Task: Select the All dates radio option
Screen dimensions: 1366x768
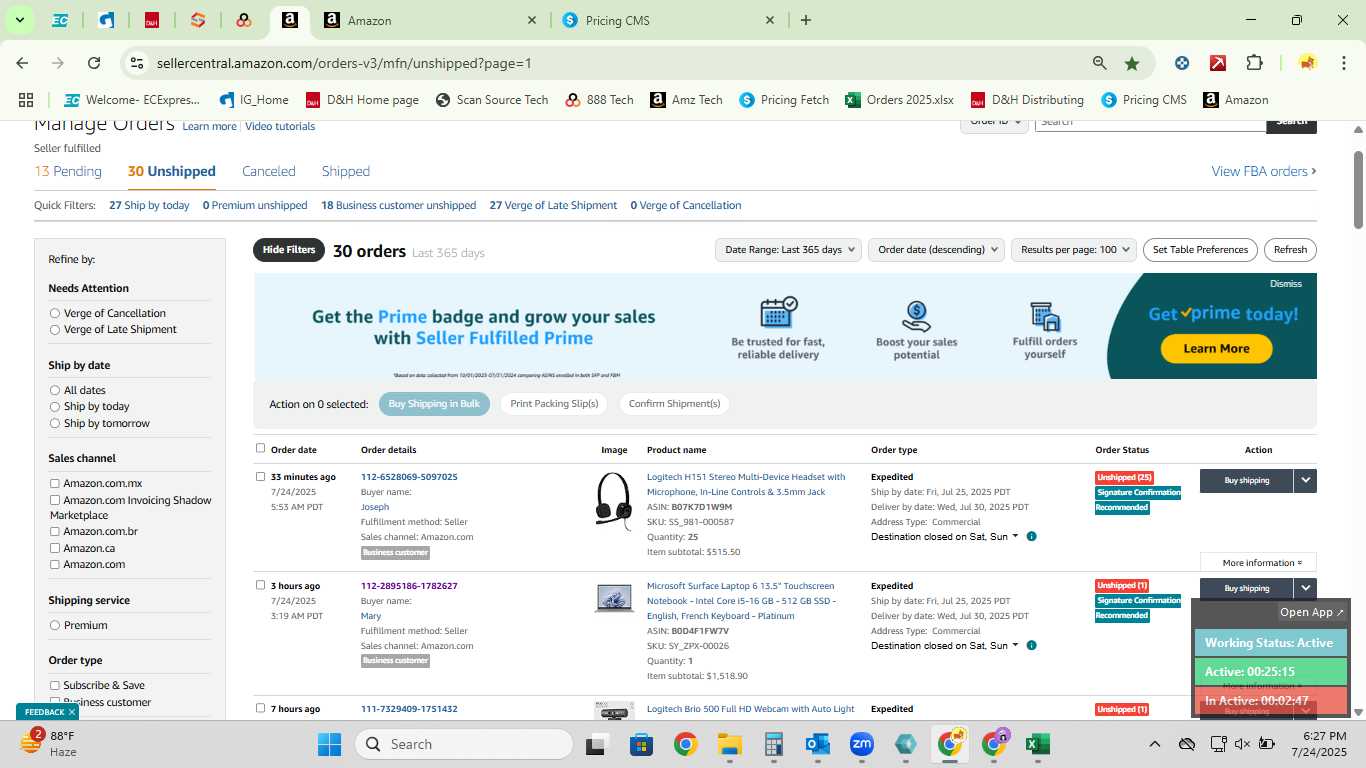Action: [55, 390]
